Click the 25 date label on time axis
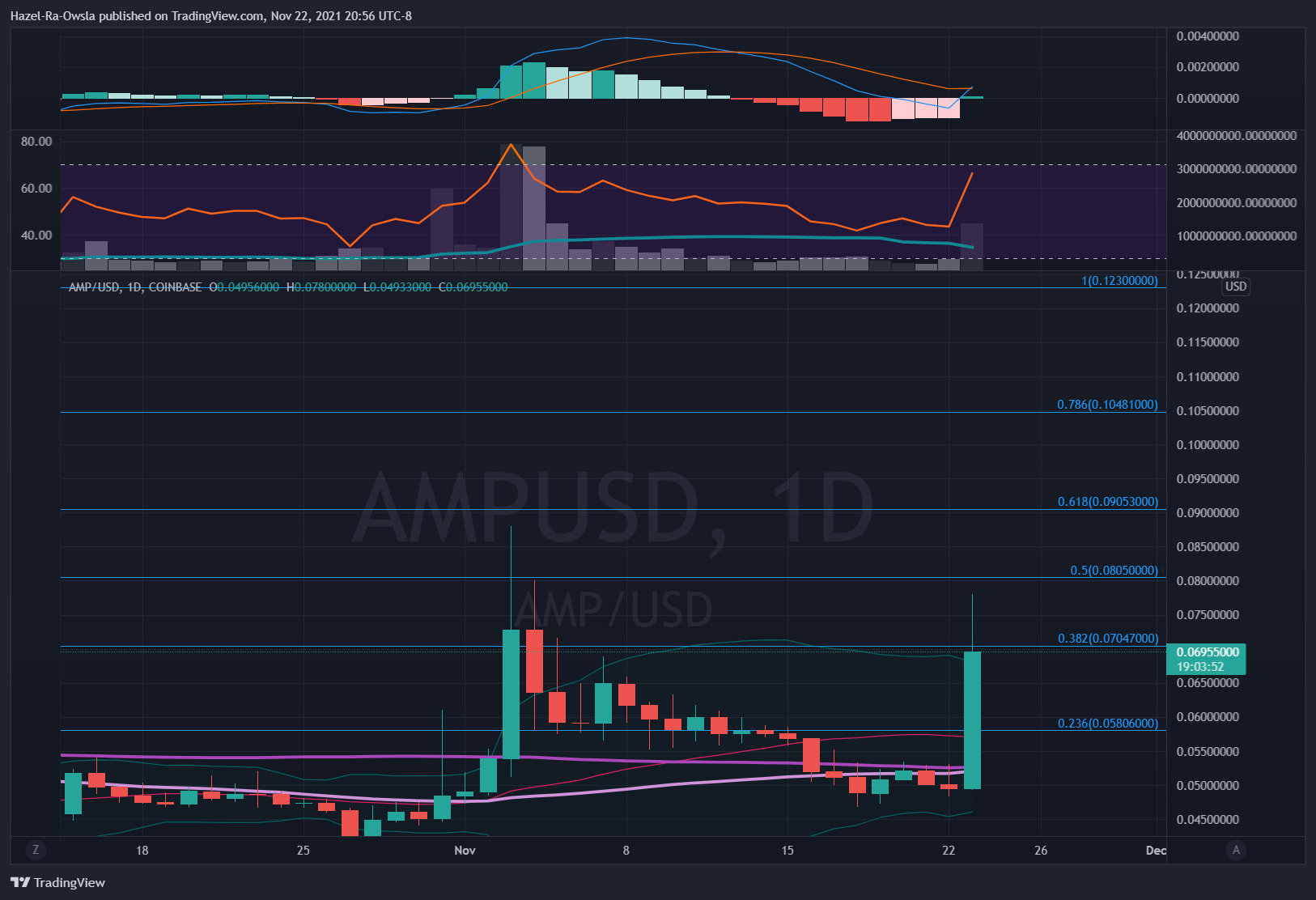1316x900 pixels. tap(303, 850)
